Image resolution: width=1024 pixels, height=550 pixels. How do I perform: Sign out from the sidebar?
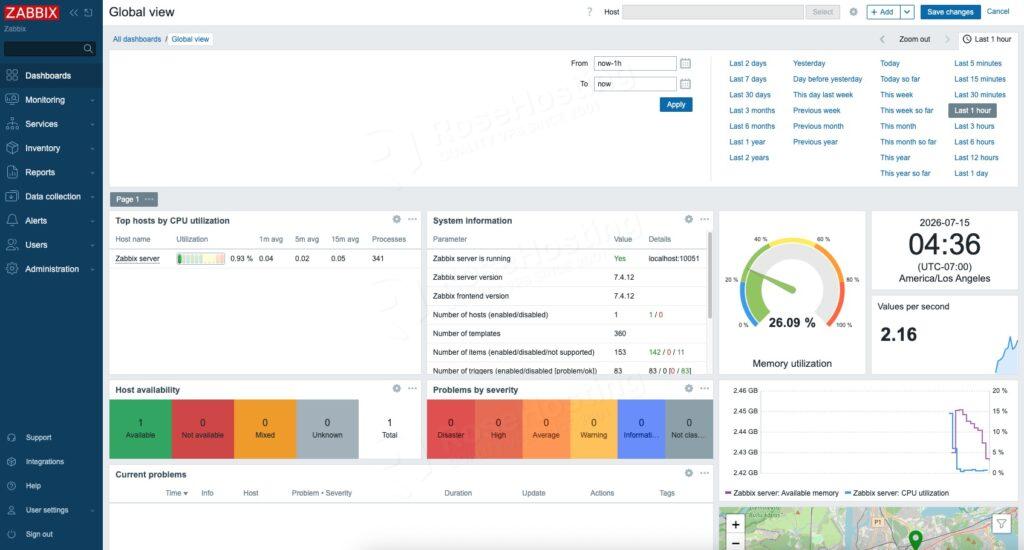(51, 534)
